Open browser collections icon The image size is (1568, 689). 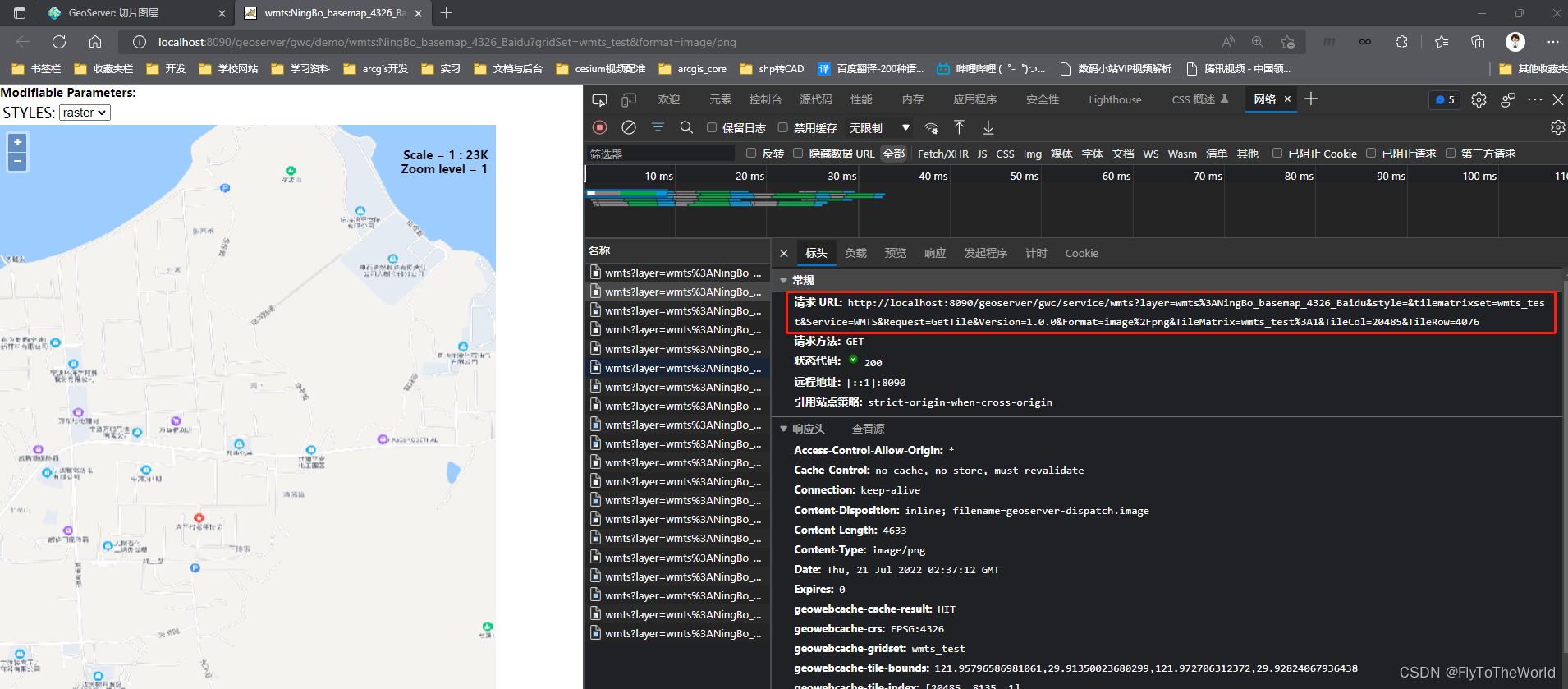point(1478,42)
